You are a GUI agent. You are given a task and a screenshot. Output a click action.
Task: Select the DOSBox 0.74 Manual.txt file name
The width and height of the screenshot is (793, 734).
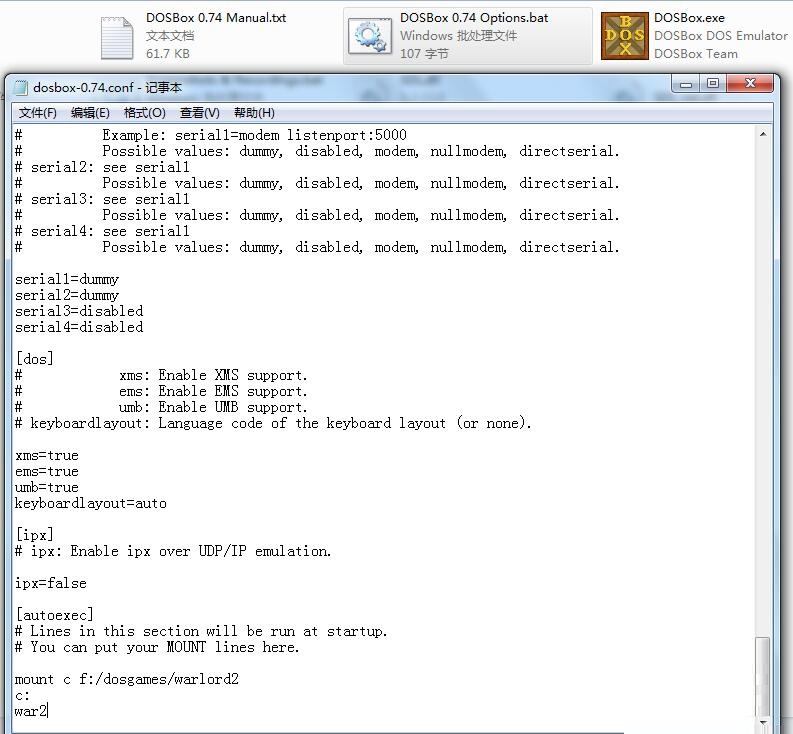(215, 18)
